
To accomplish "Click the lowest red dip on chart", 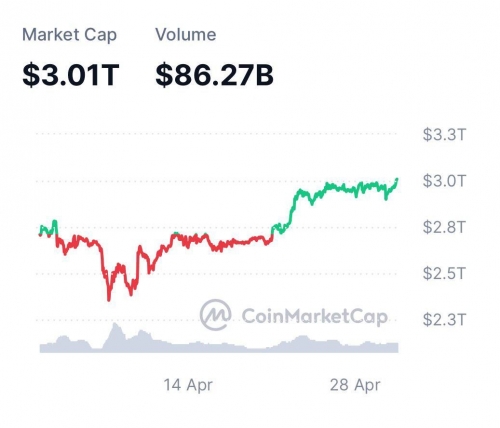I will [109, 299].
